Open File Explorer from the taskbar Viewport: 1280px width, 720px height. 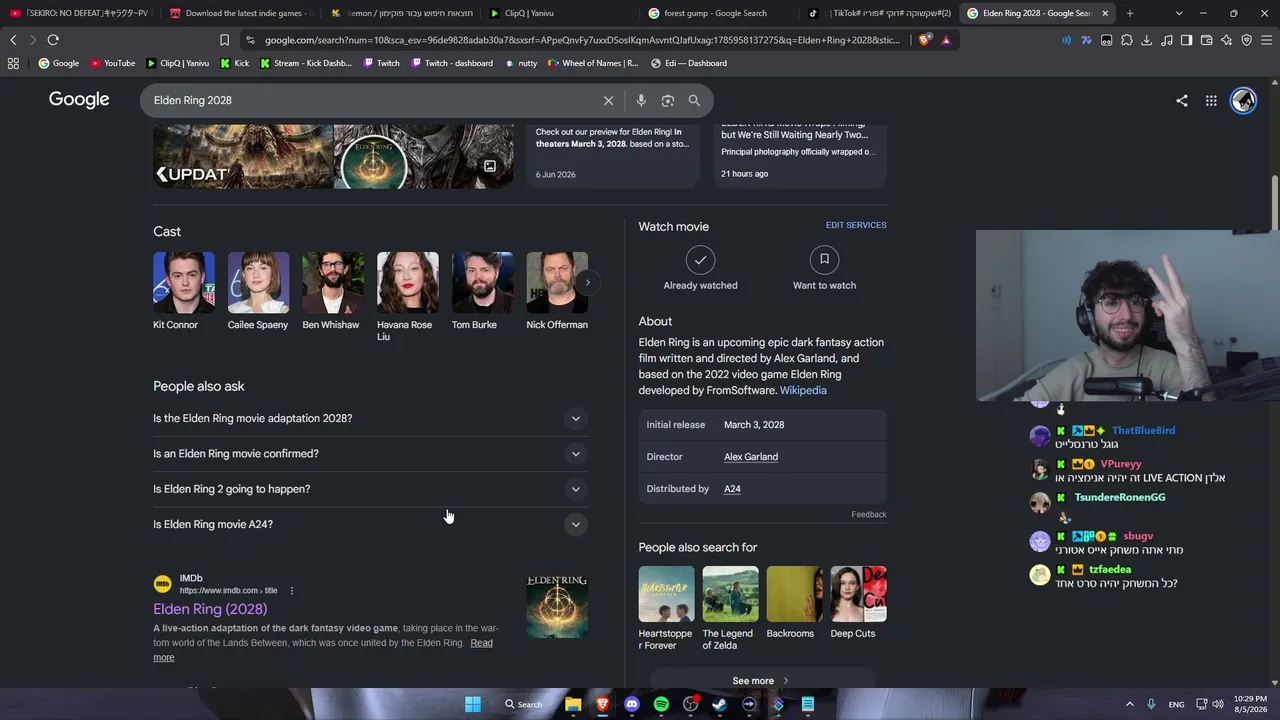tap(573, 704)
